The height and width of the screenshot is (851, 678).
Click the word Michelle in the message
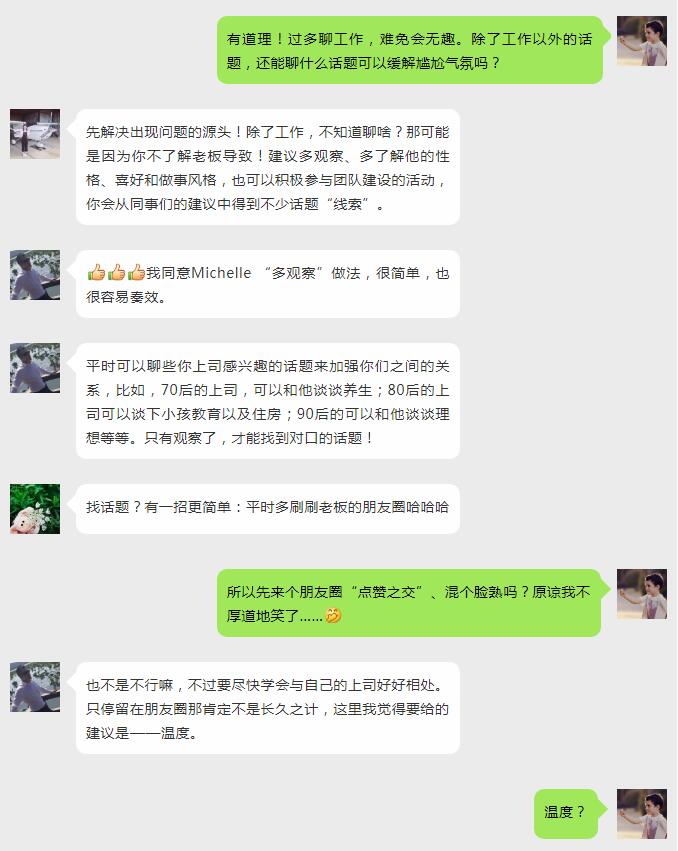point(221,272)
